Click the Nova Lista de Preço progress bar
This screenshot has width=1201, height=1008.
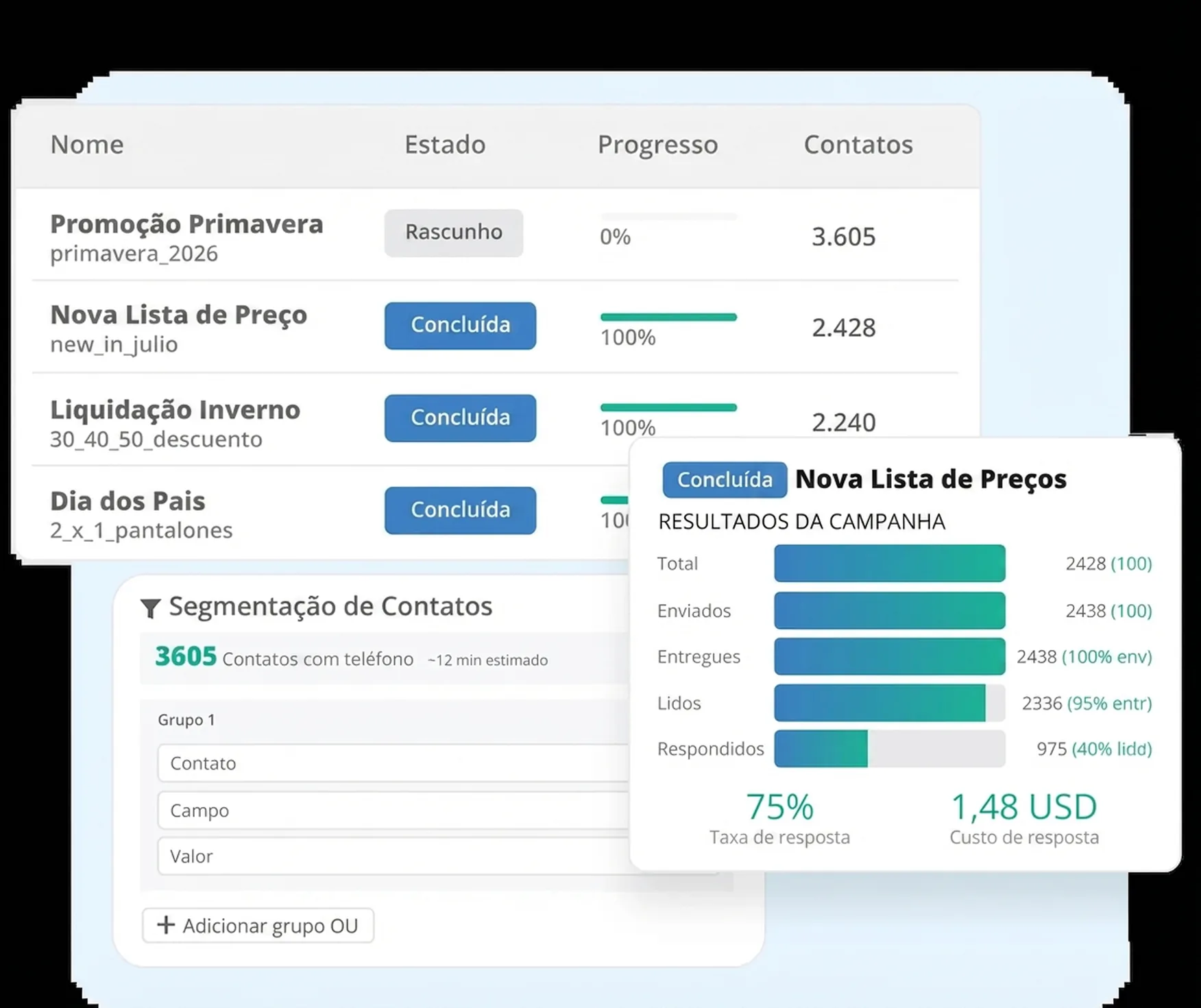coord(668,317)
